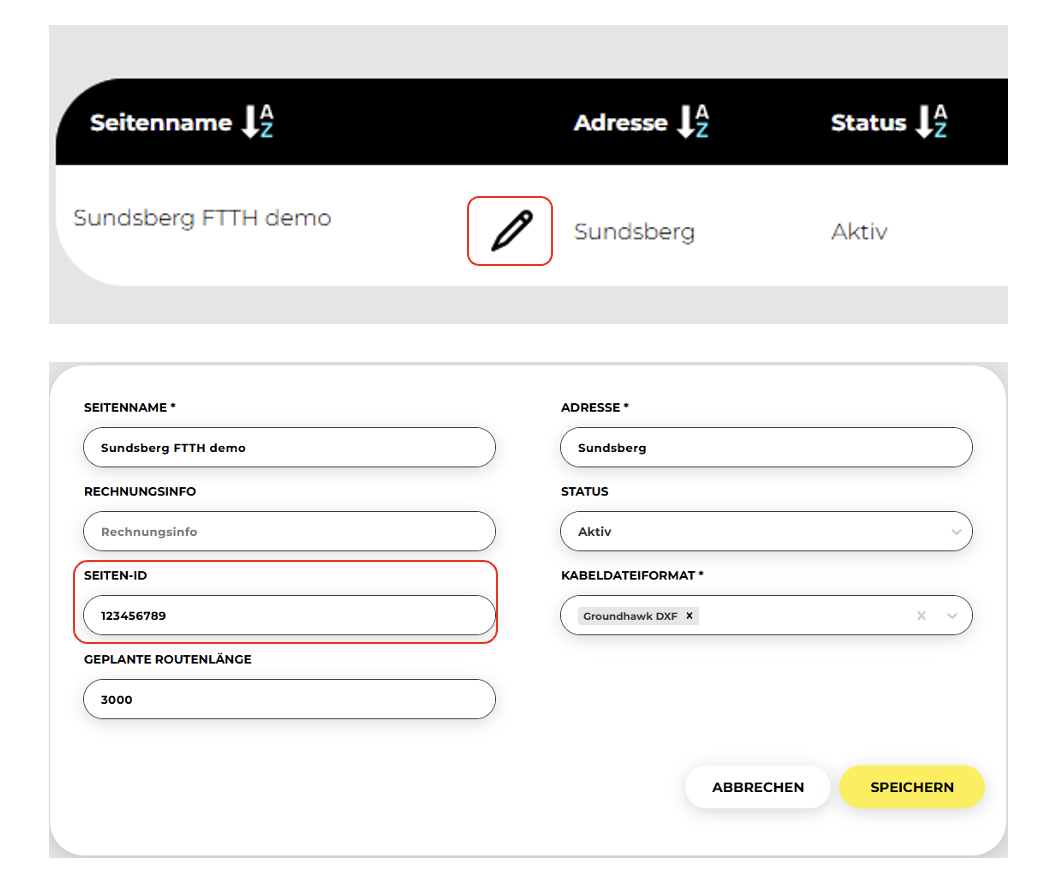Select the Sundsberg FTTH demo row name

click(x=202, y=218)
